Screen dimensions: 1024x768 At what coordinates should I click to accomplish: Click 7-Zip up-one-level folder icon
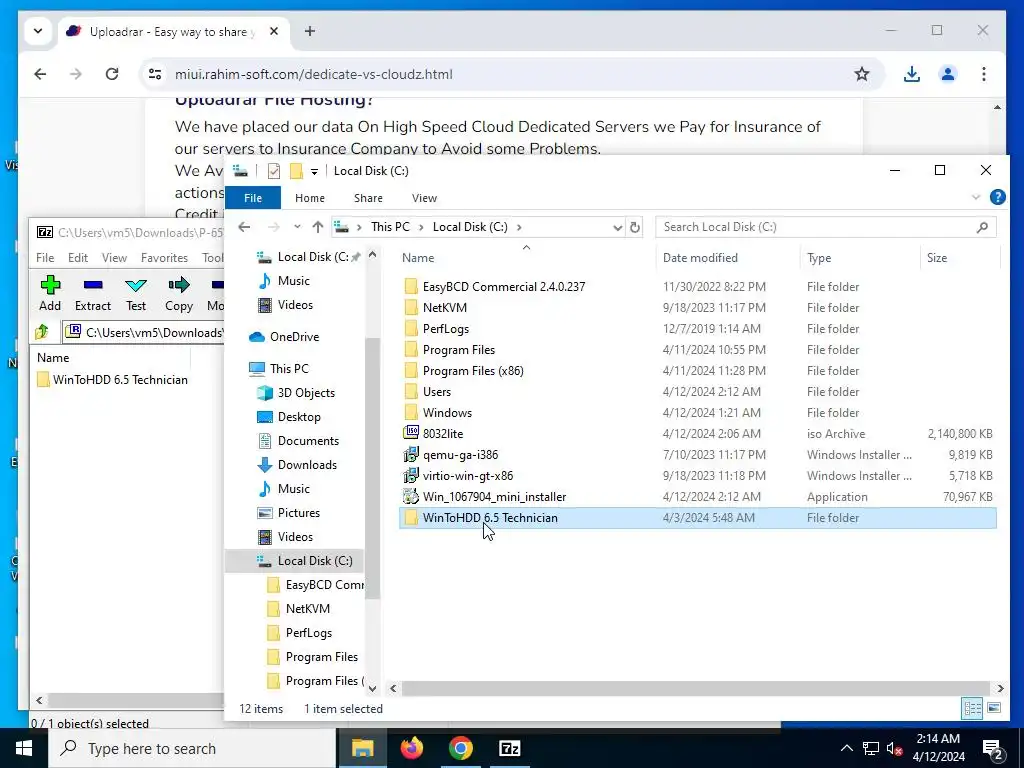pyautogui.click(x=42, y=332)
